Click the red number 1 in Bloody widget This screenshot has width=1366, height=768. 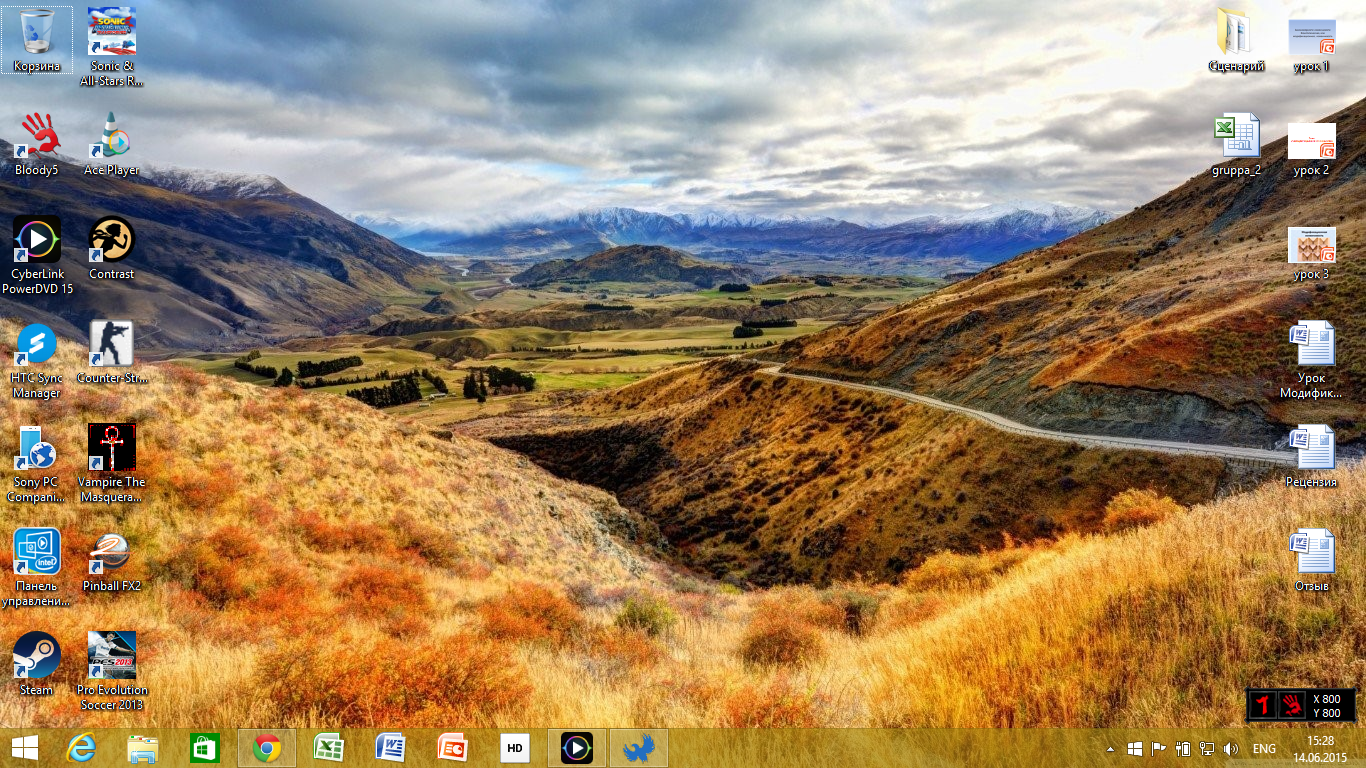pyautogui.click(x=1263, y=705)
